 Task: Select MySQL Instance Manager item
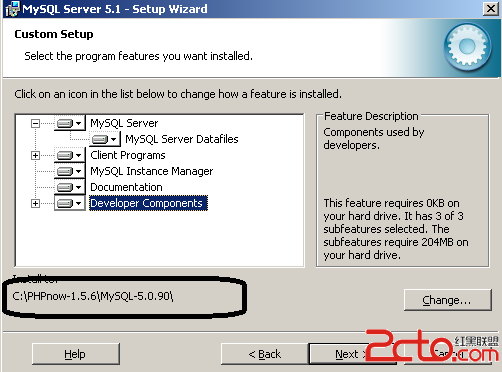pyautogui.click(x=152, y=171)
